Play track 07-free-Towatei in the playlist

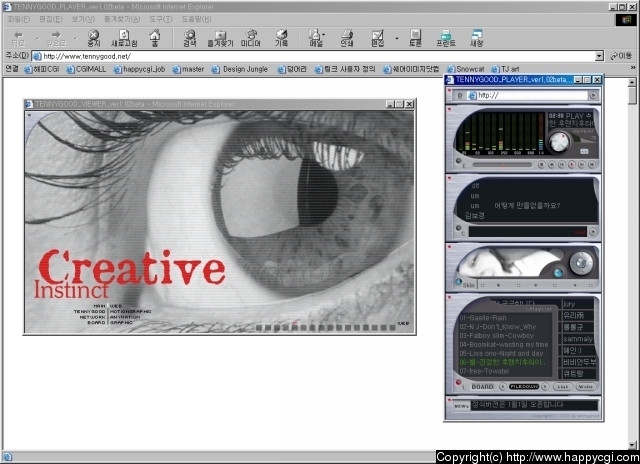pos(484,371)
